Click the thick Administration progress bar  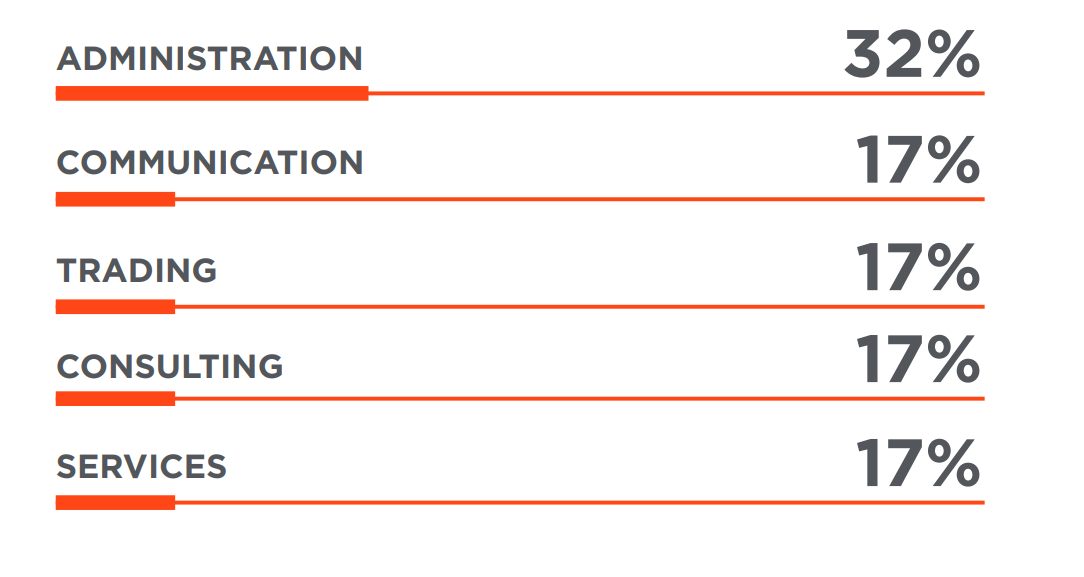point(212,93)
